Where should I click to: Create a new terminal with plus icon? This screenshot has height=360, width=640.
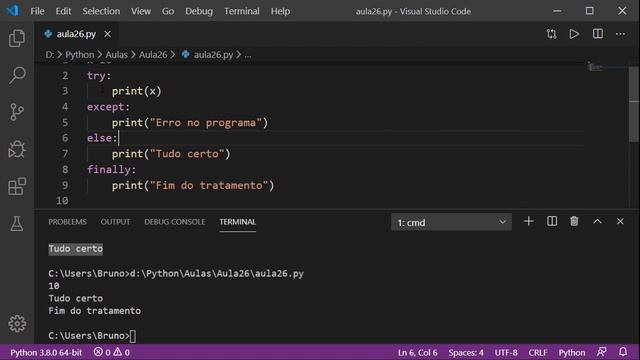point(529,221)
